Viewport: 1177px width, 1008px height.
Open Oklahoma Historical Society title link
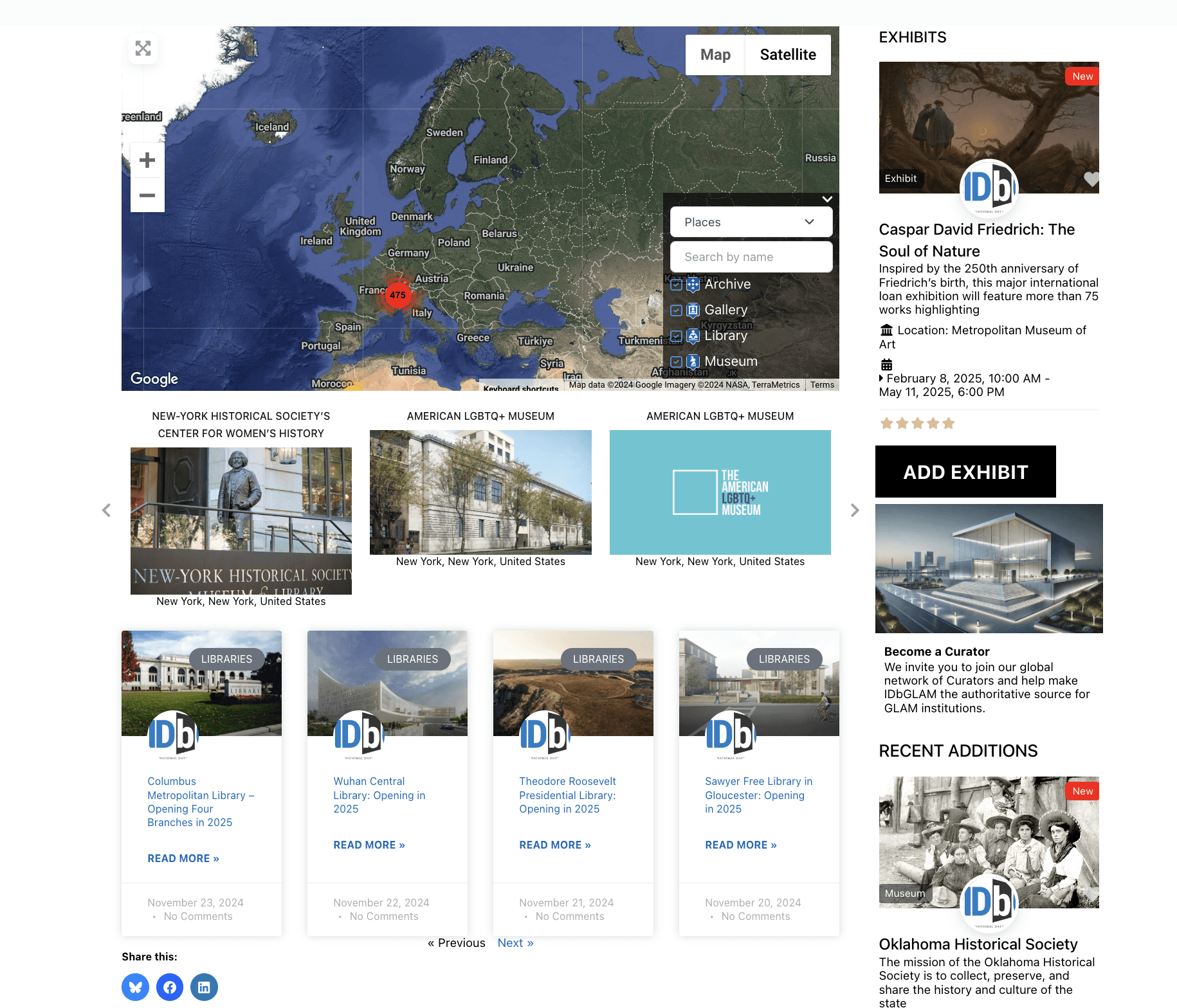tap(978, 944)
